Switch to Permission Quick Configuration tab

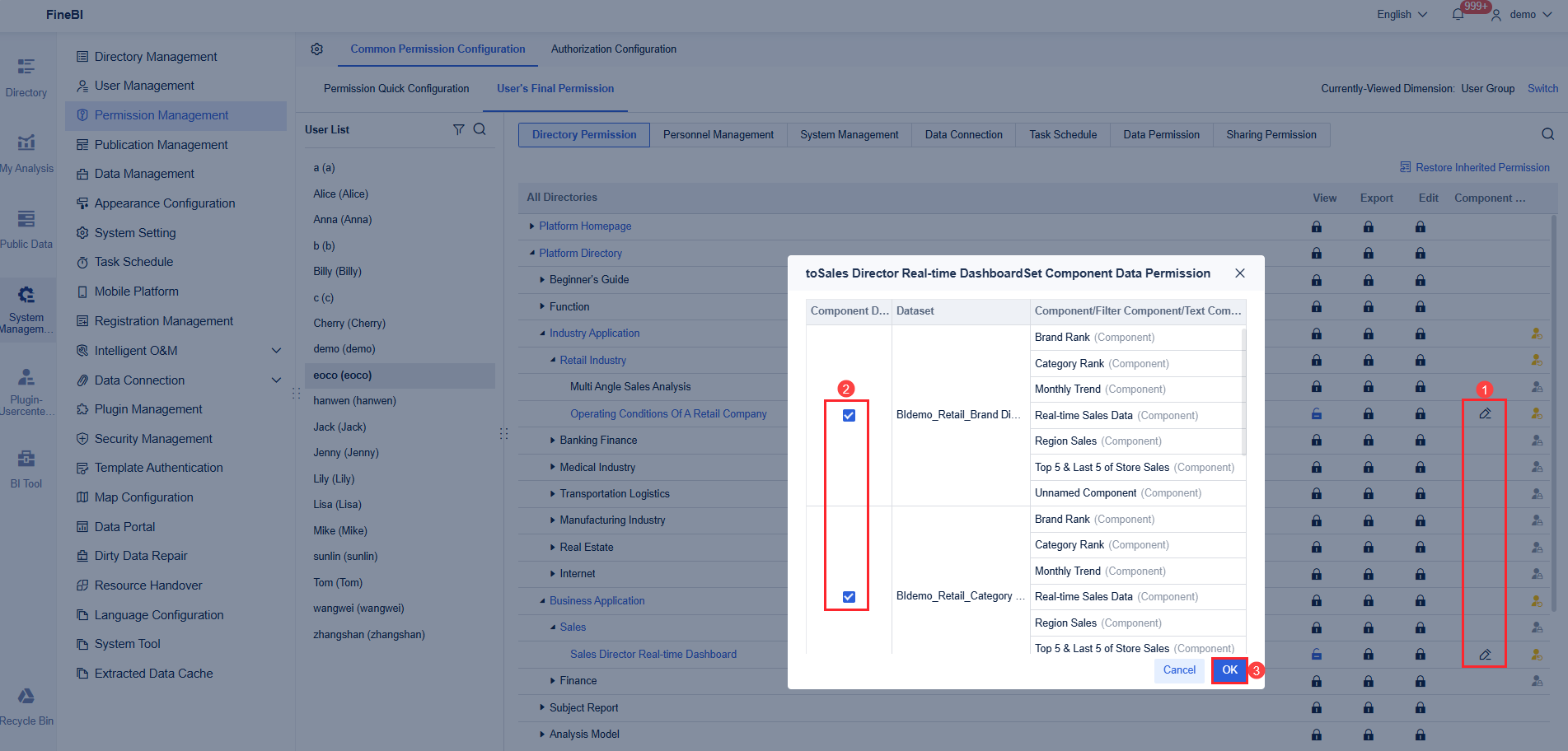point(396,89)
